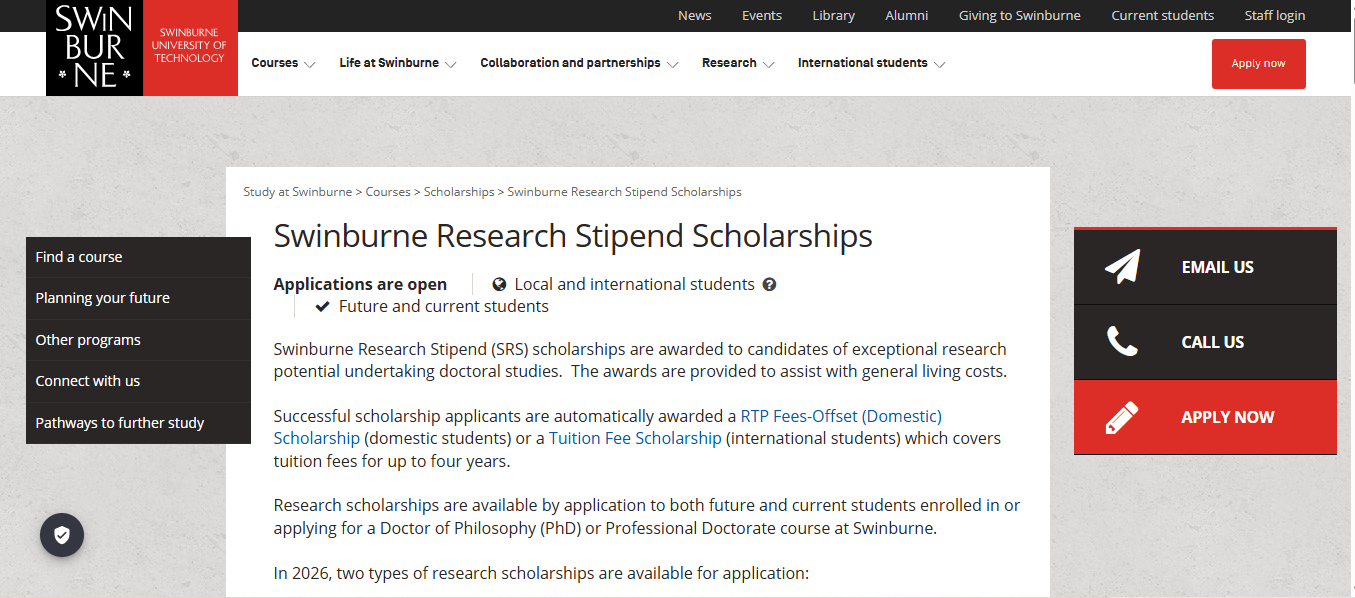The width and height of the screenshot is (1355, 598).
Task: Expand the Life at Swinburne chevron
Action: coord(450,64)
